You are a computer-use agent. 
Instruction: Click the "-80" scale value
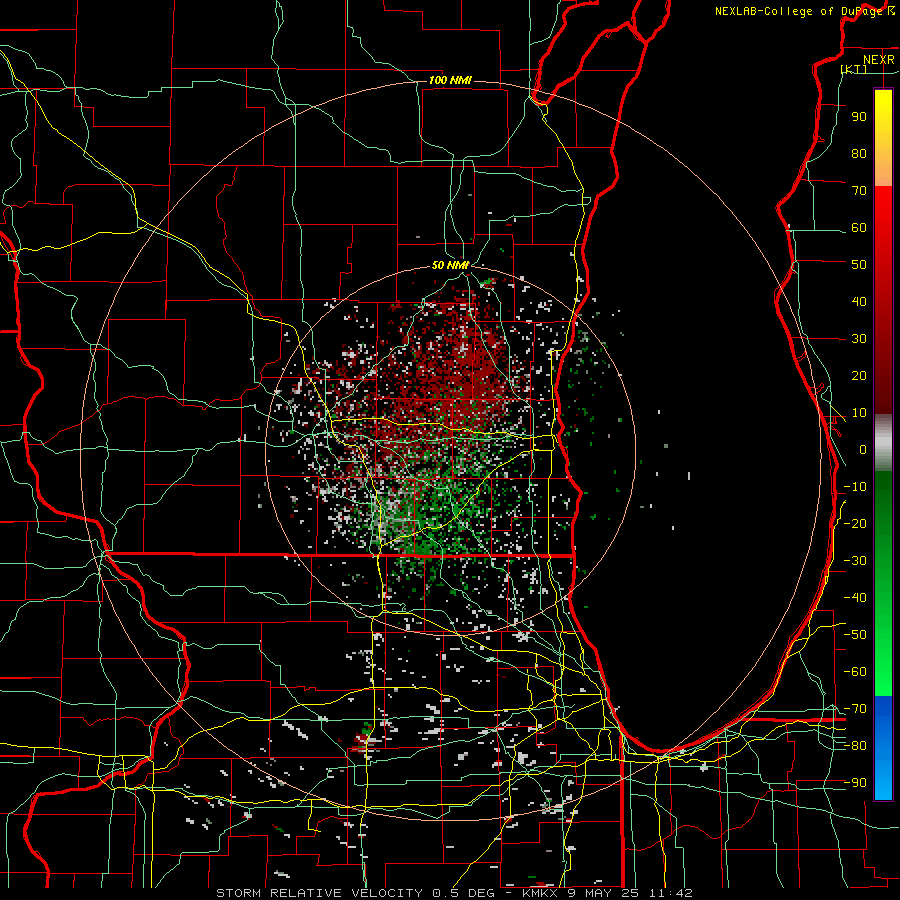[855, 746]
